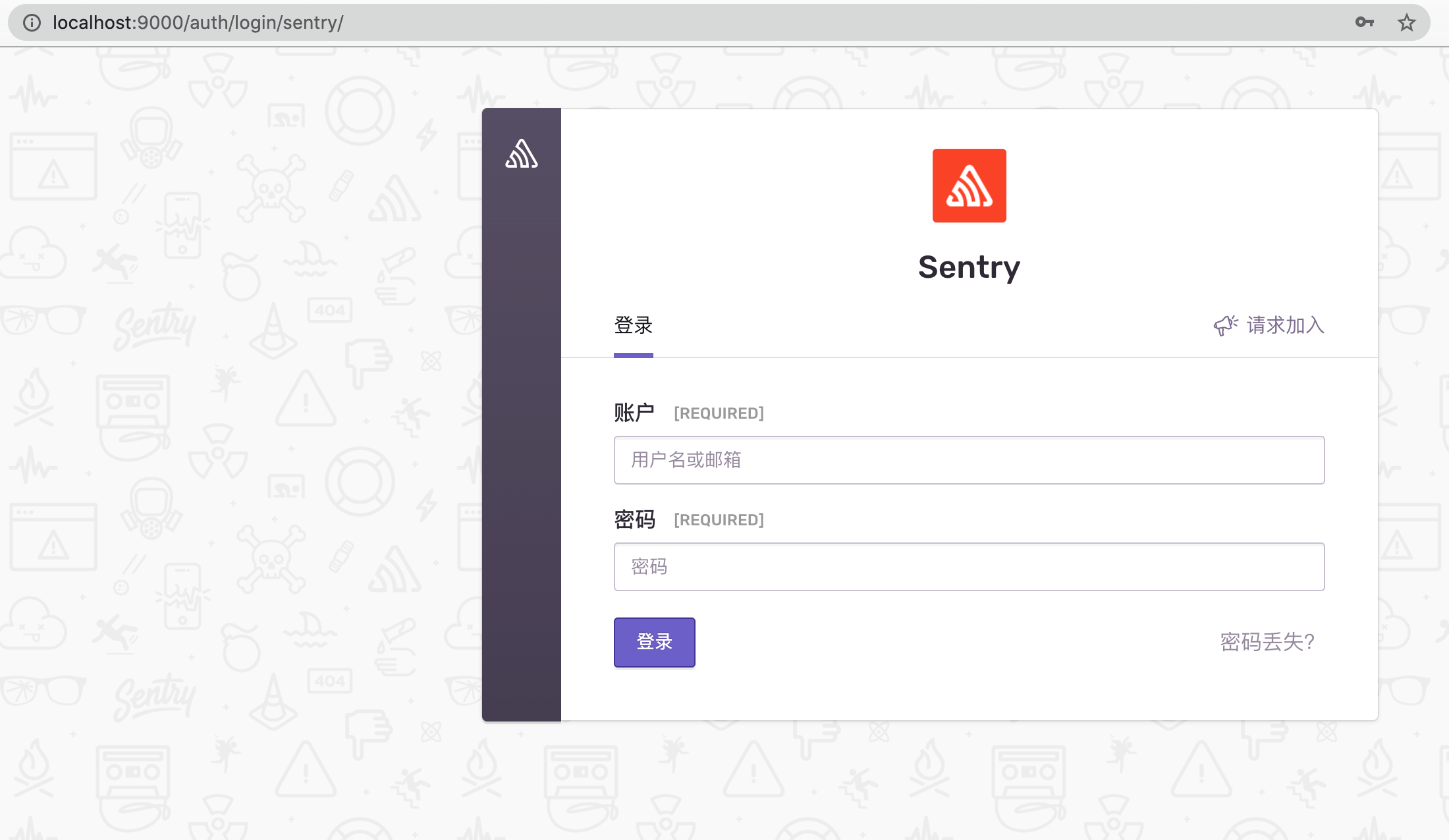The image size is (1449, 840).
Task: Follow the 密码丢失? link
Action: coord(1267,642)
